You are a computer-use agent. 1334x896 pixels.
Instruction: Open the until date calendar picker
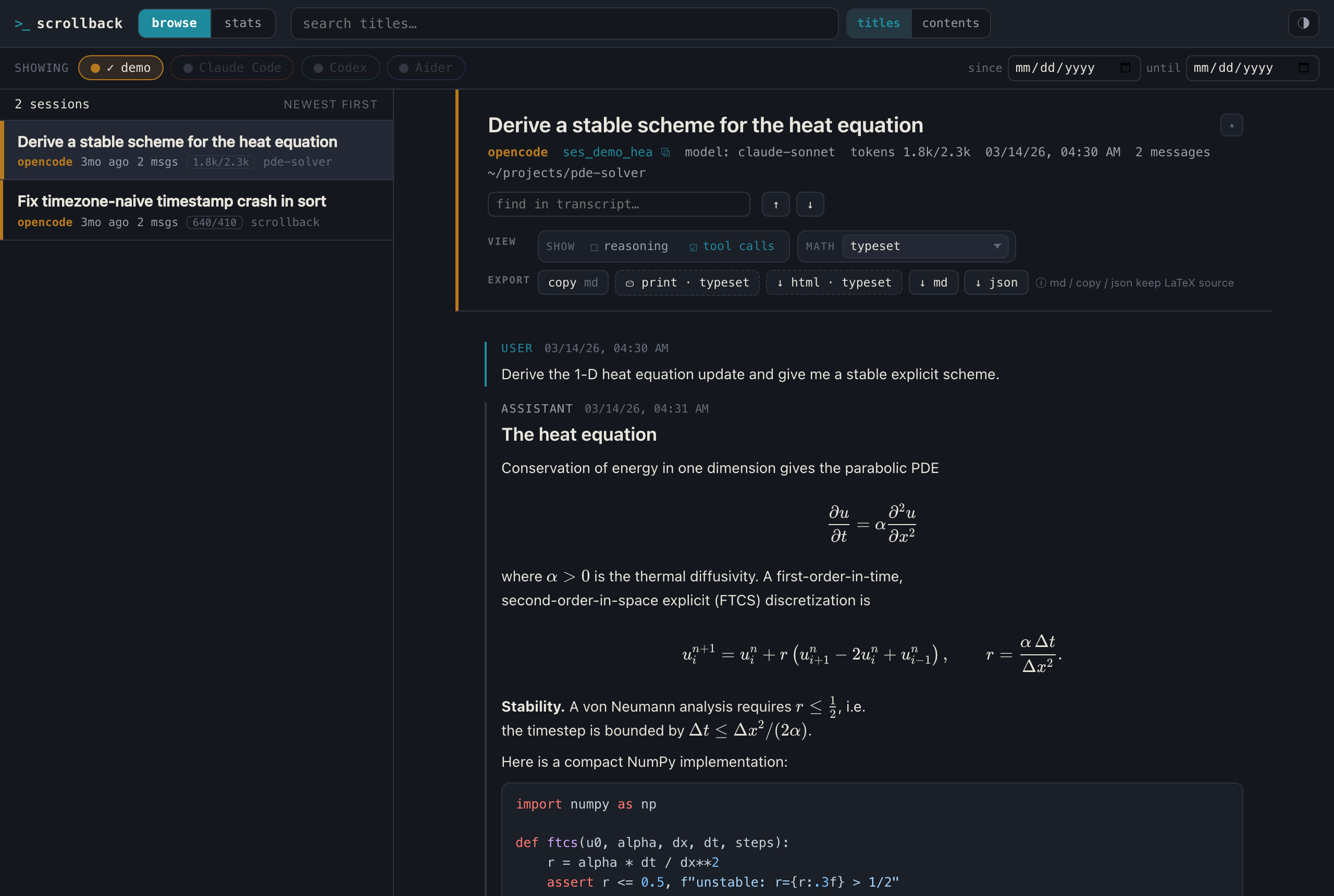pyautogui.click(x=1304, y=67)
